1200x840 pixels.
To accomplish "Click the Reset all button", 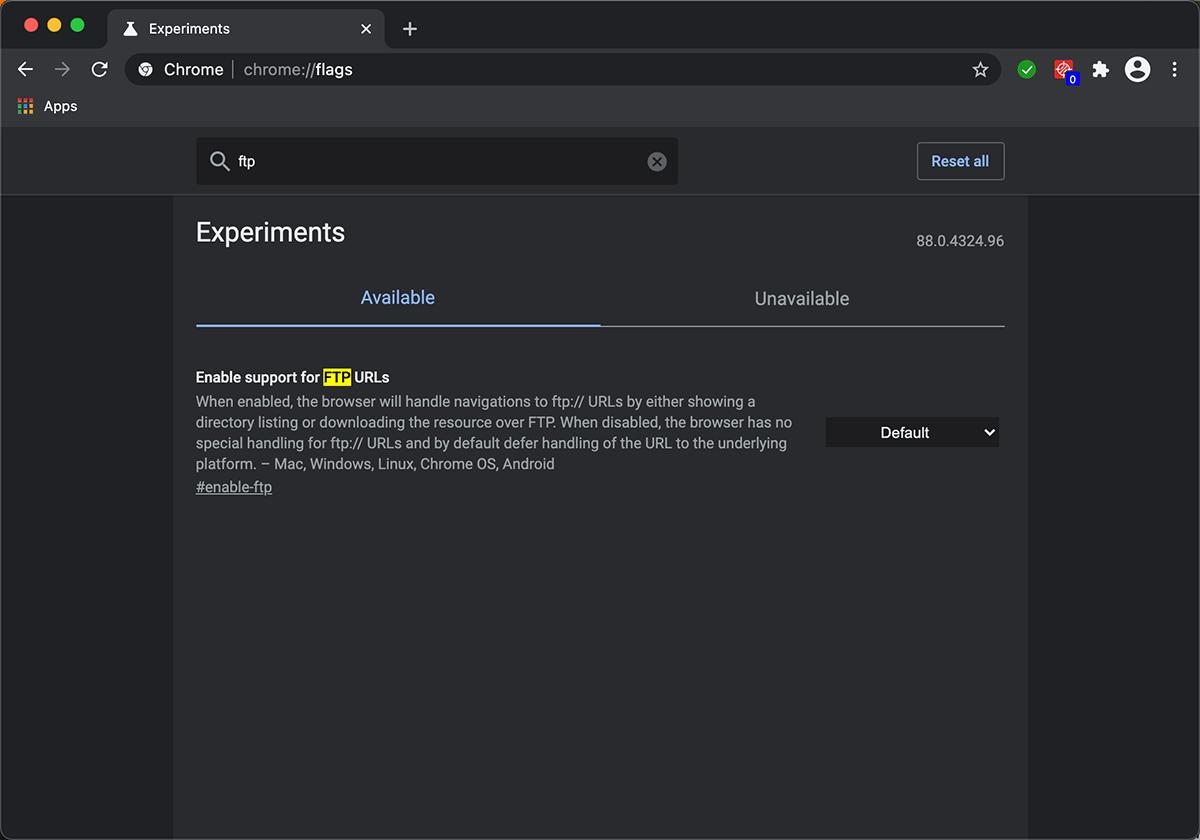I will 960,161.
